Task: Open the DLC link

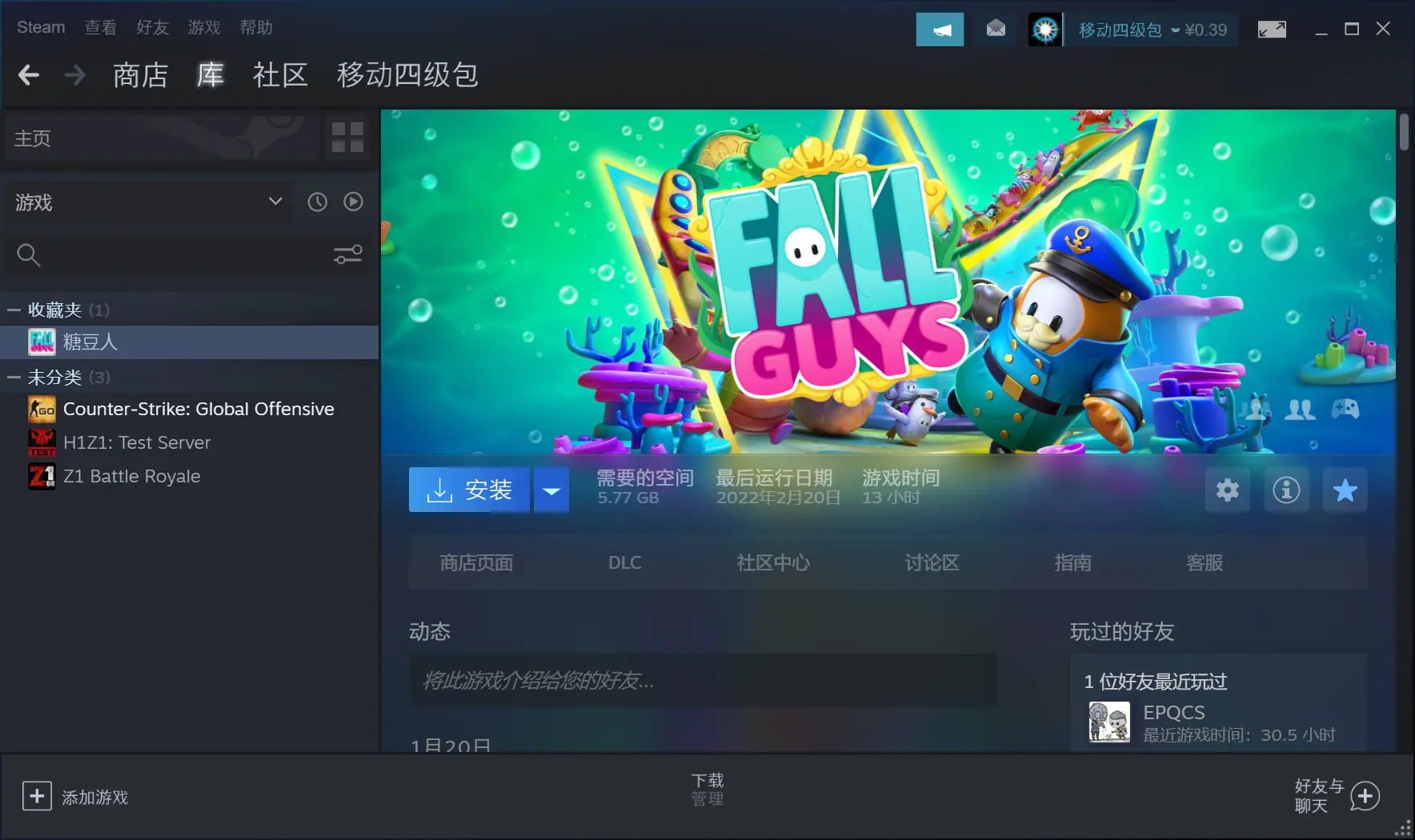Action: click(625, 562)
